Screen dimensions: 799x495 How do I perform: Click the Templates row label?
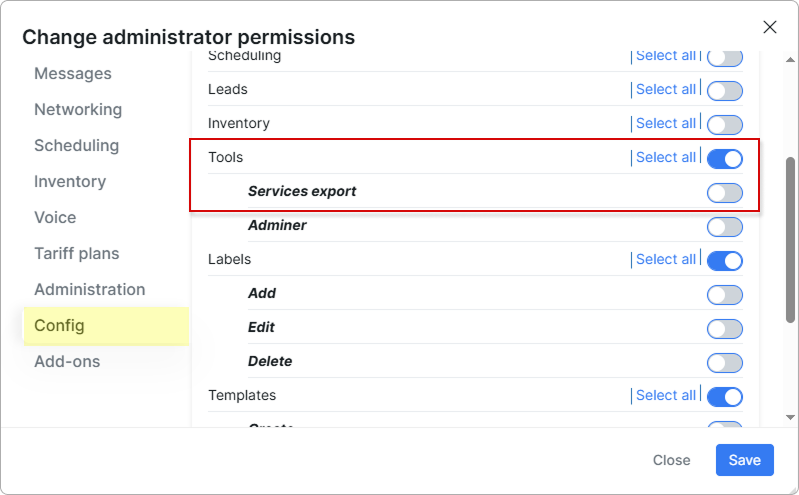(242, 395)
